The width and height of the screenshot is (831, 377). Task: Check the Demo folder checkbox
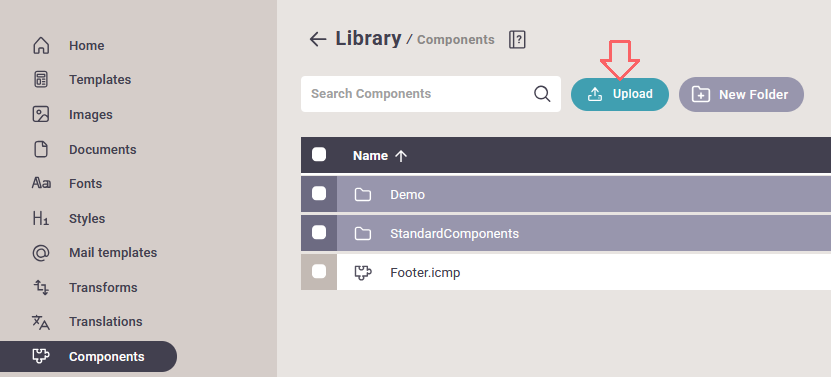(x=319, y=194)
